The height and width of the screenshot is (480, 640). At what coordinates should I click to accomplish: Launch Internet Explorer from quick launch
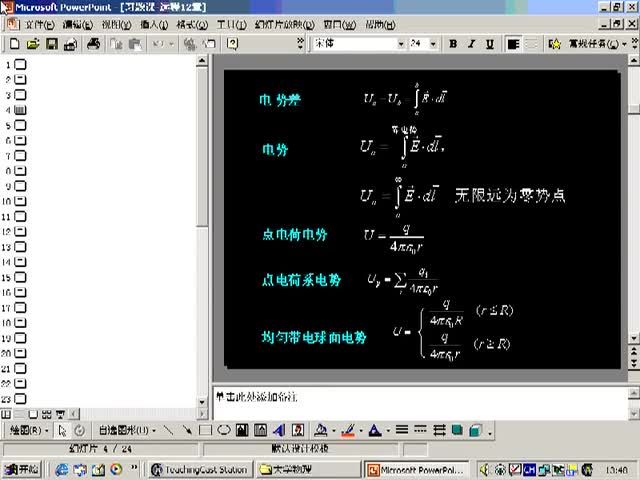[61, 470]
